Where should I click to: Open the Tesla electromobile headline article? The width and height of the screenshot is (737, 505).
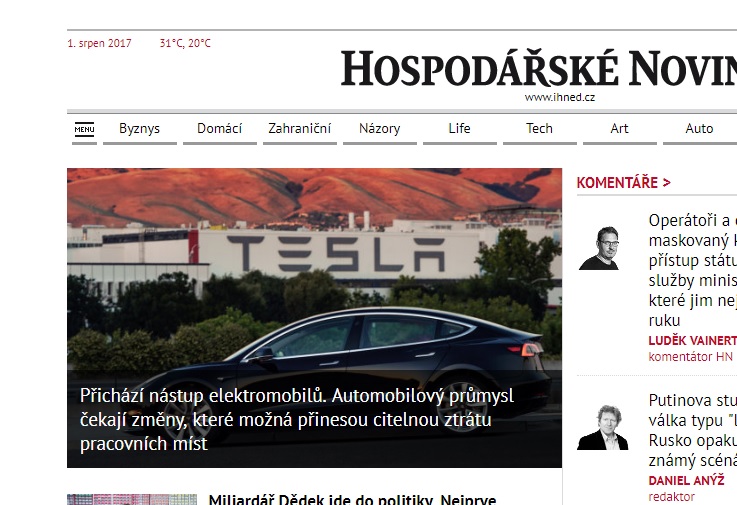(297, 419)
